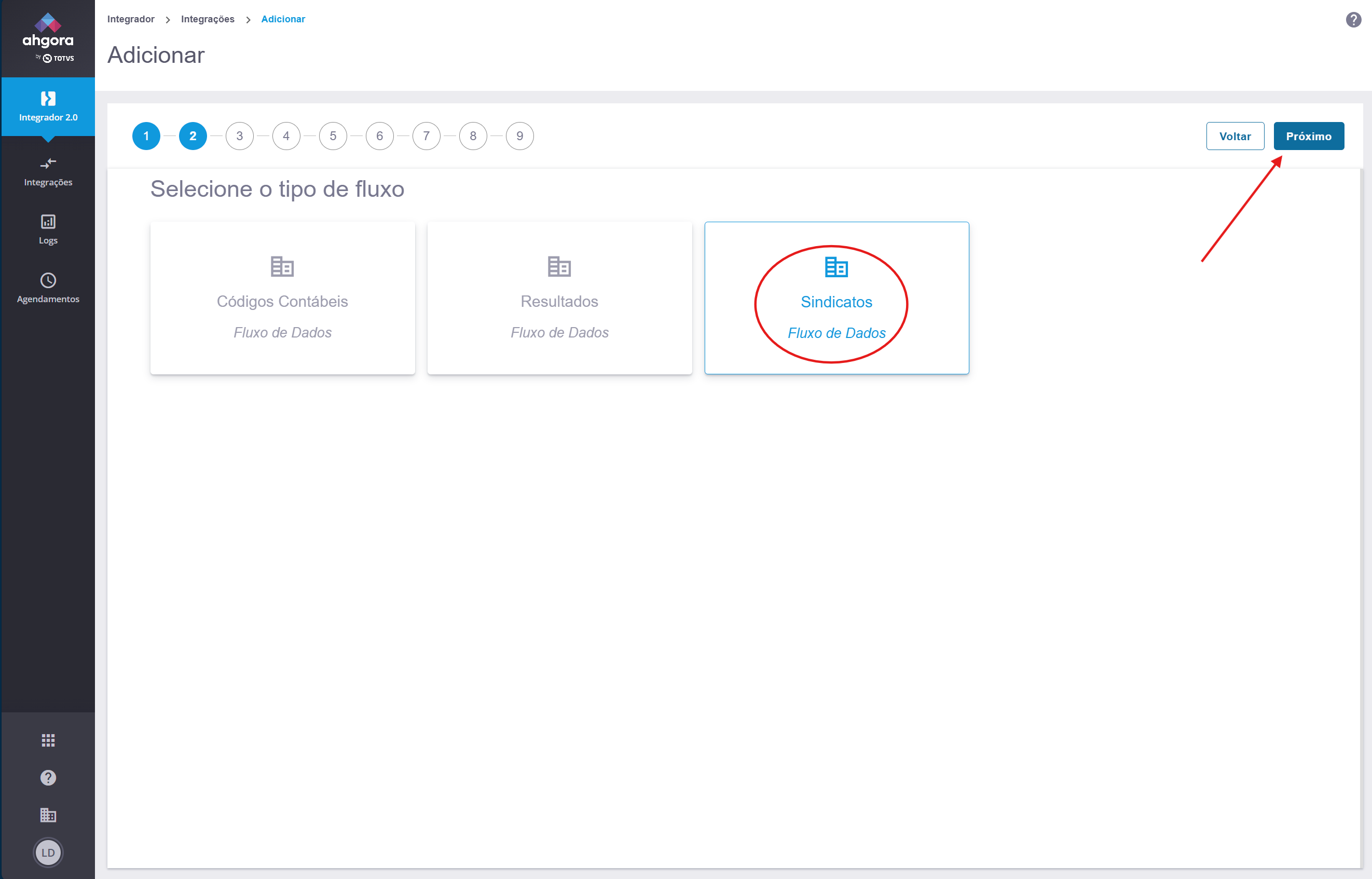Select the Resultados flow card
The height and width of the screenshot is (879, 1372).
coord(559,298)
